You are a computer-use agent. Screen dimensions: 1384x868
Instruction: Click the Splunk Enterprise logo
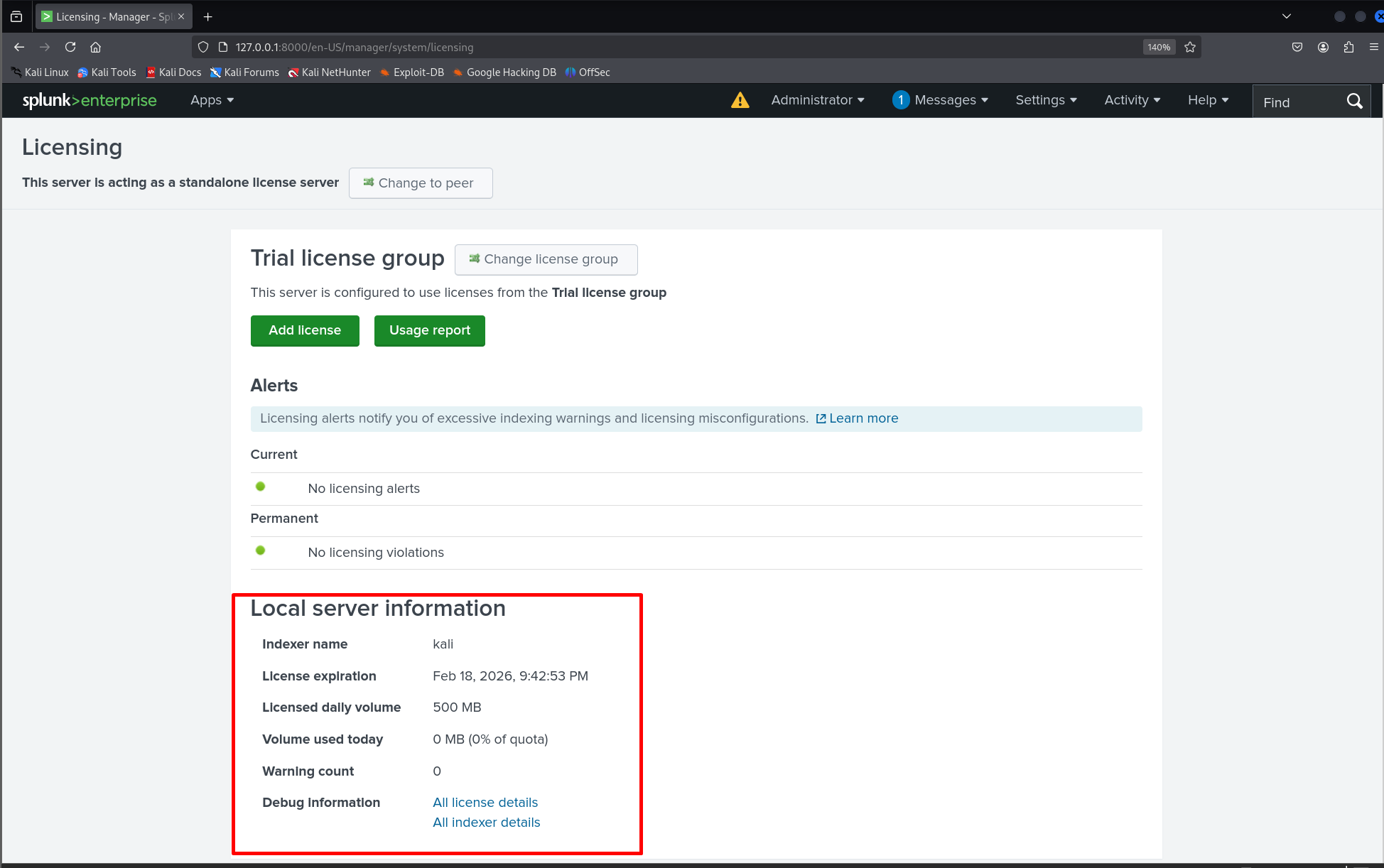click(88, 100)
